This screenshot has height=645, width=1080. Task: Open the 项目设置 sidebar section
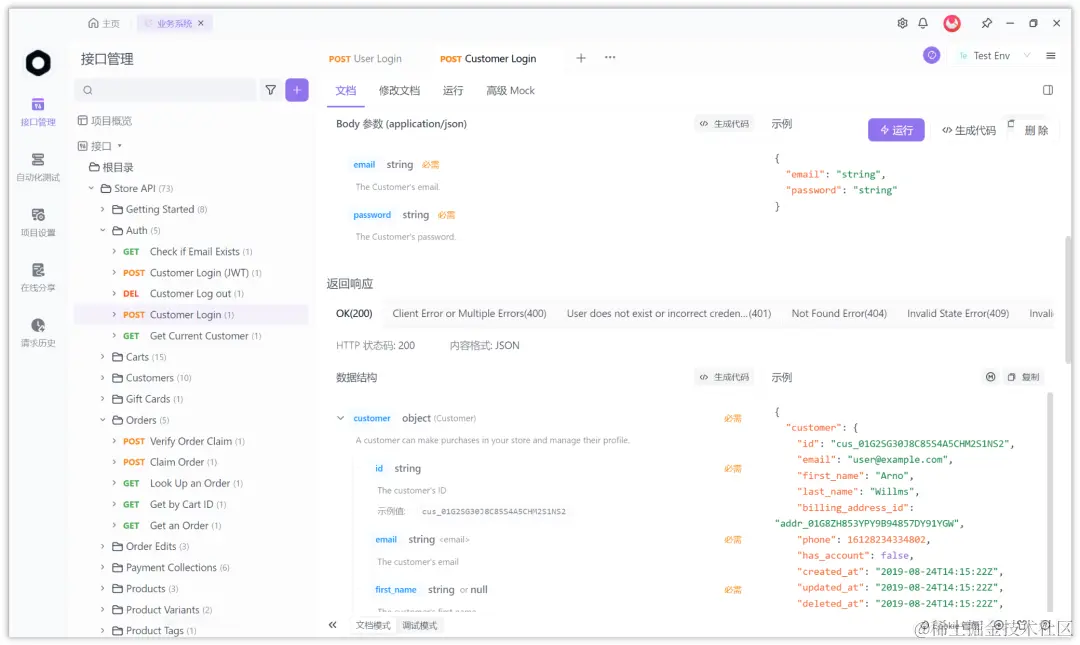[x=38, y=223]
